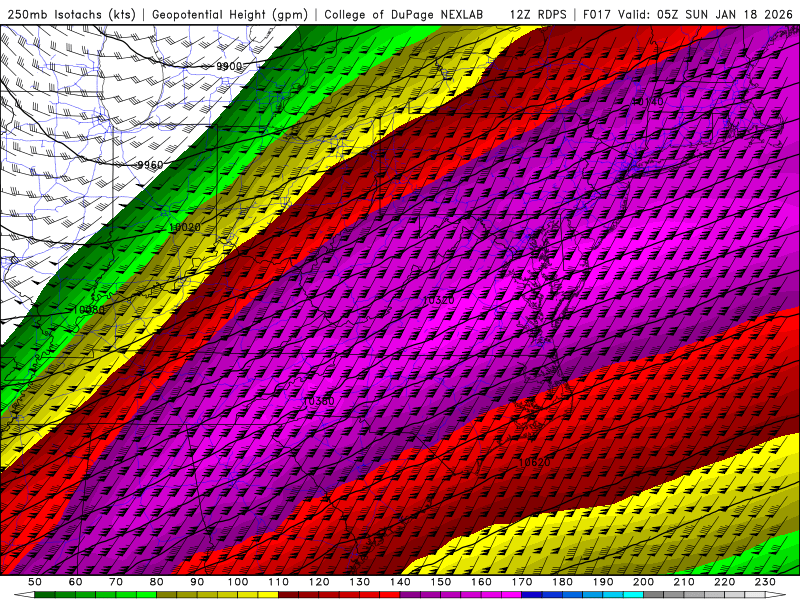Image resolution: width=800 pixels, height=600 pixels.
Task: Select the bright red swatch before 140 kts
Action: (x=390, y=595)
